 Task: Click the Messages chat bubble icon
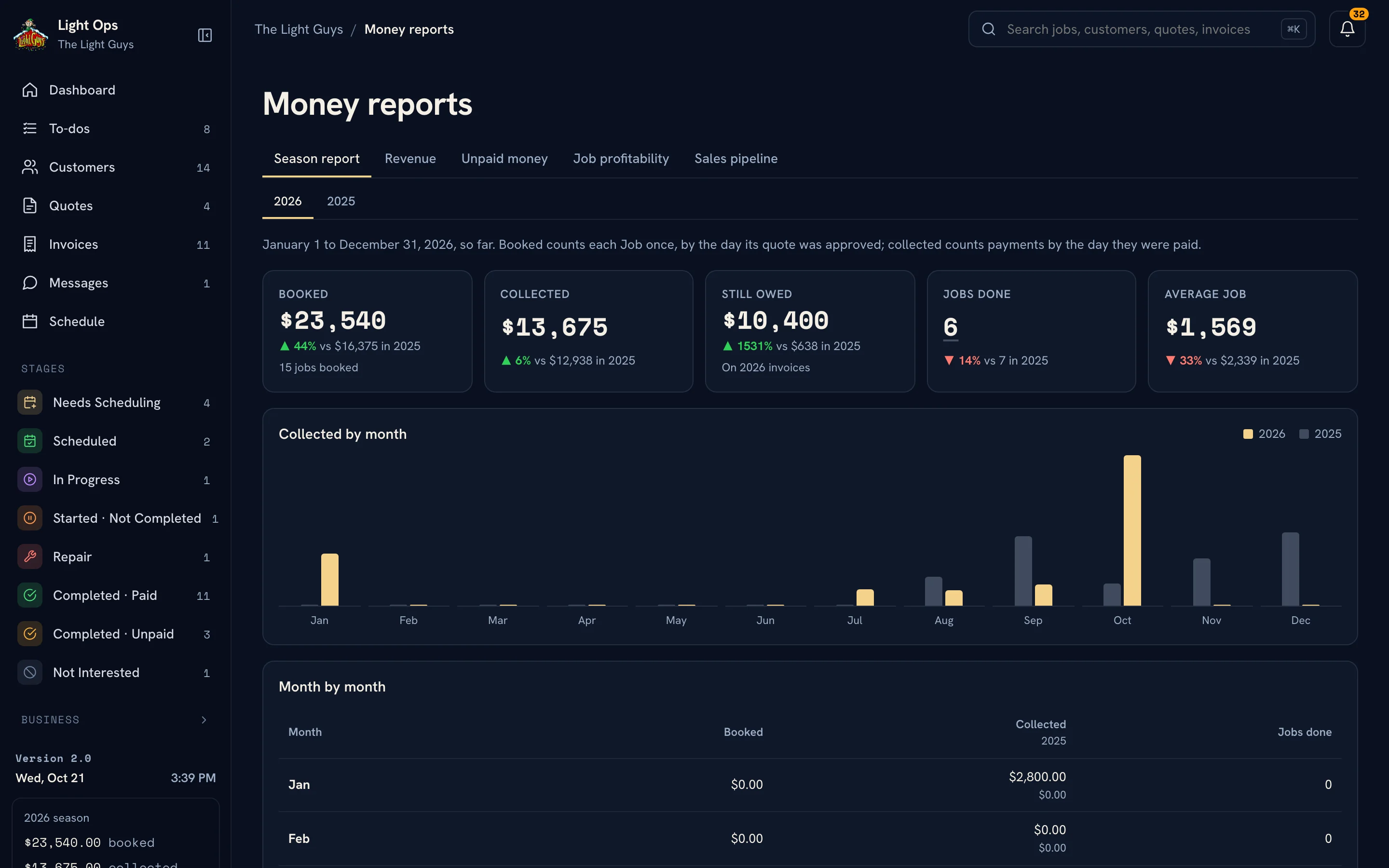pos(30,283)
